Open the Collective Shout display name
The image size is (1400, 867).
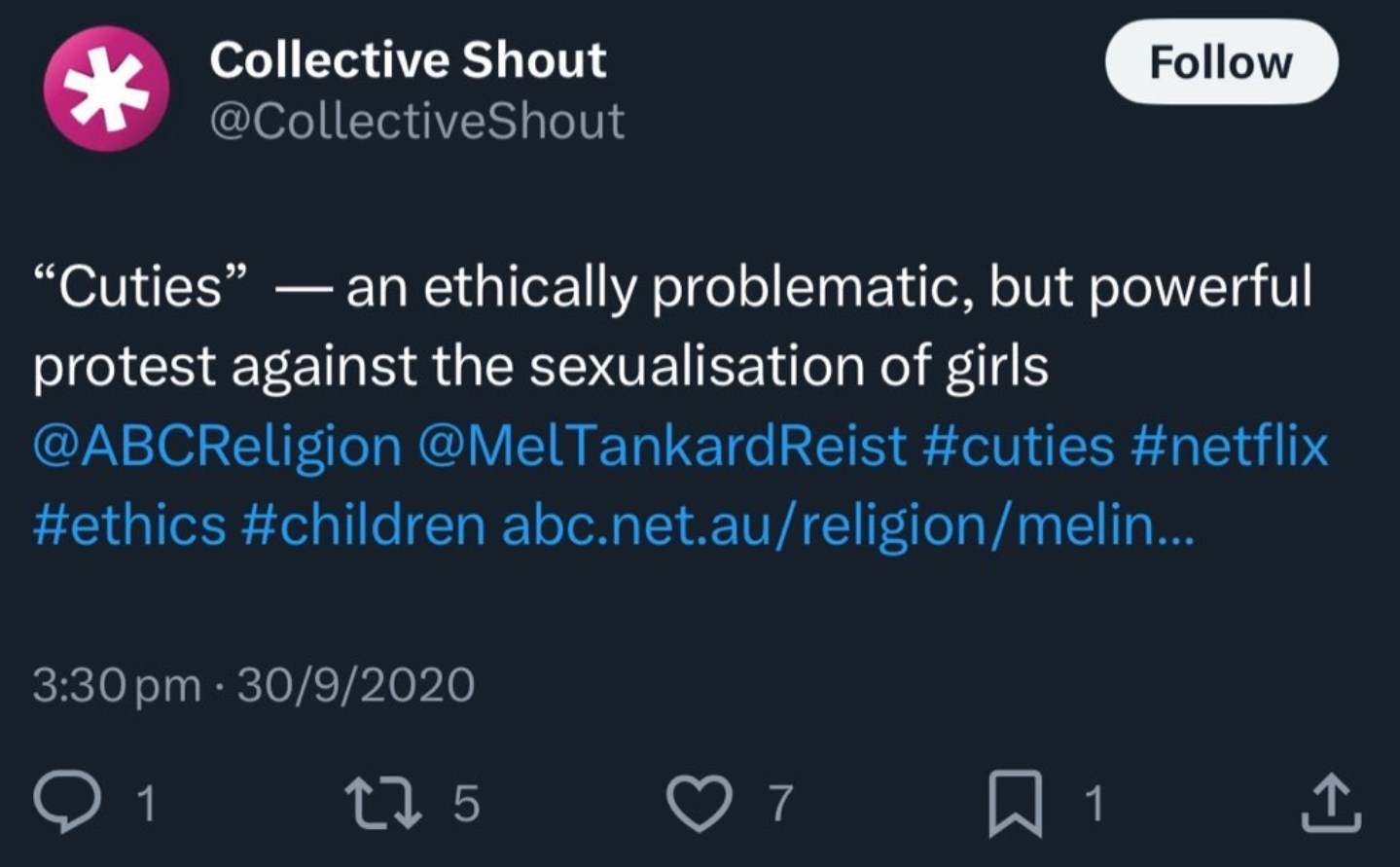tap(408, 60)
